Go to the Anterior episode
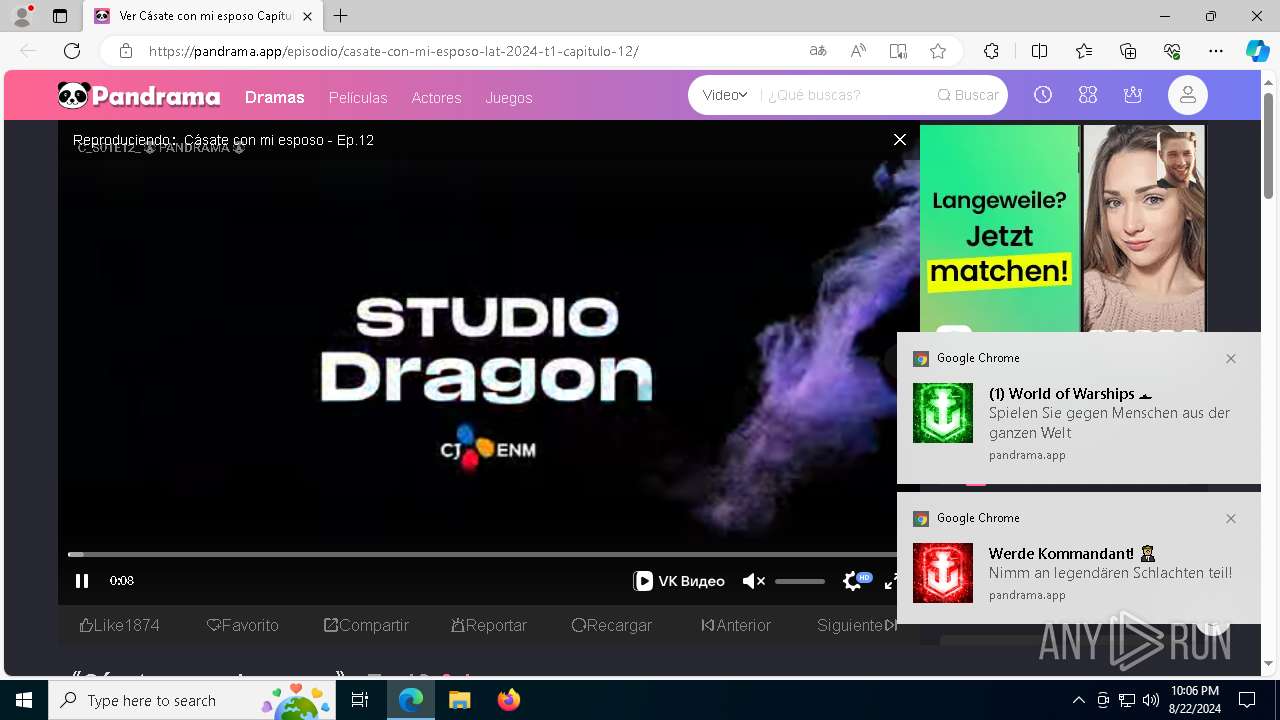The width and height of the screenshot is (1280, 720). pos(736,625)
